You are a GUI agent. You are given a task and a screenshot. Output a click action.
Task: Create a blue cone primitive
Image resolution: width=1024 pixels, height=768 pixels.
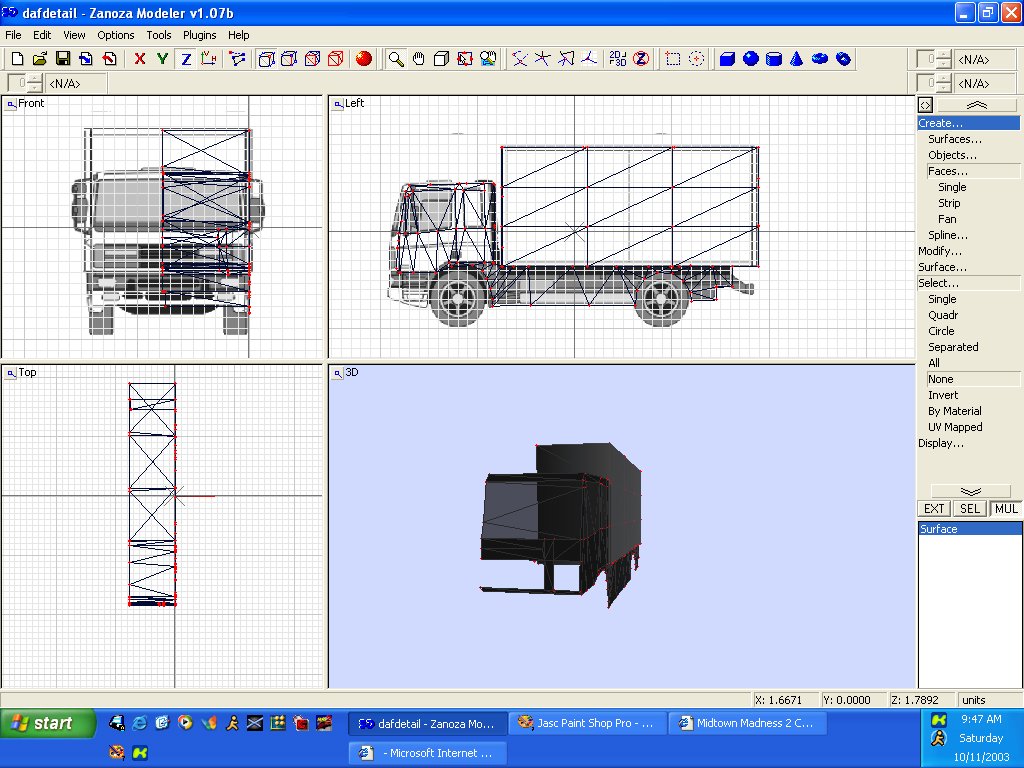(796, 59)
